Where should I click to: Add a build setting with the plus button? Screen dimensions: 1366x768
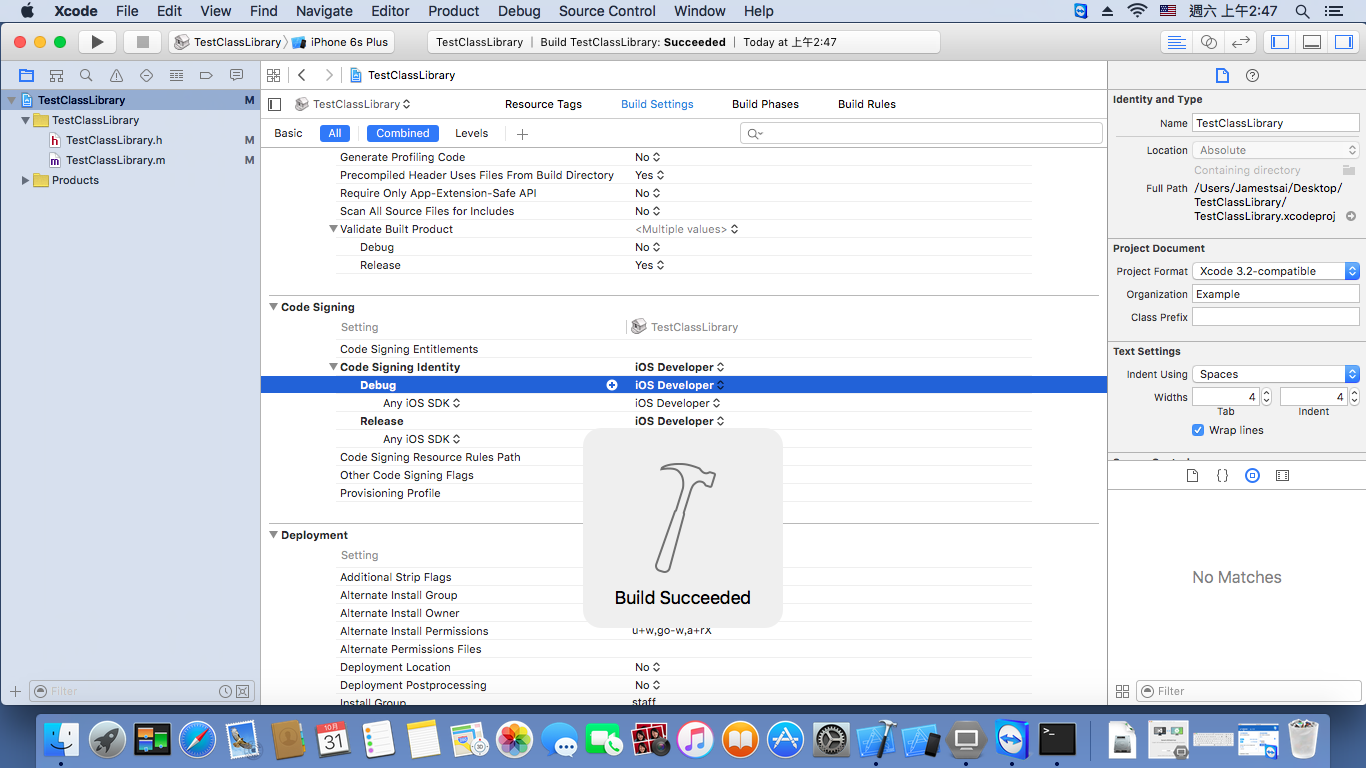pyautogui.click(x=522, y=134)
